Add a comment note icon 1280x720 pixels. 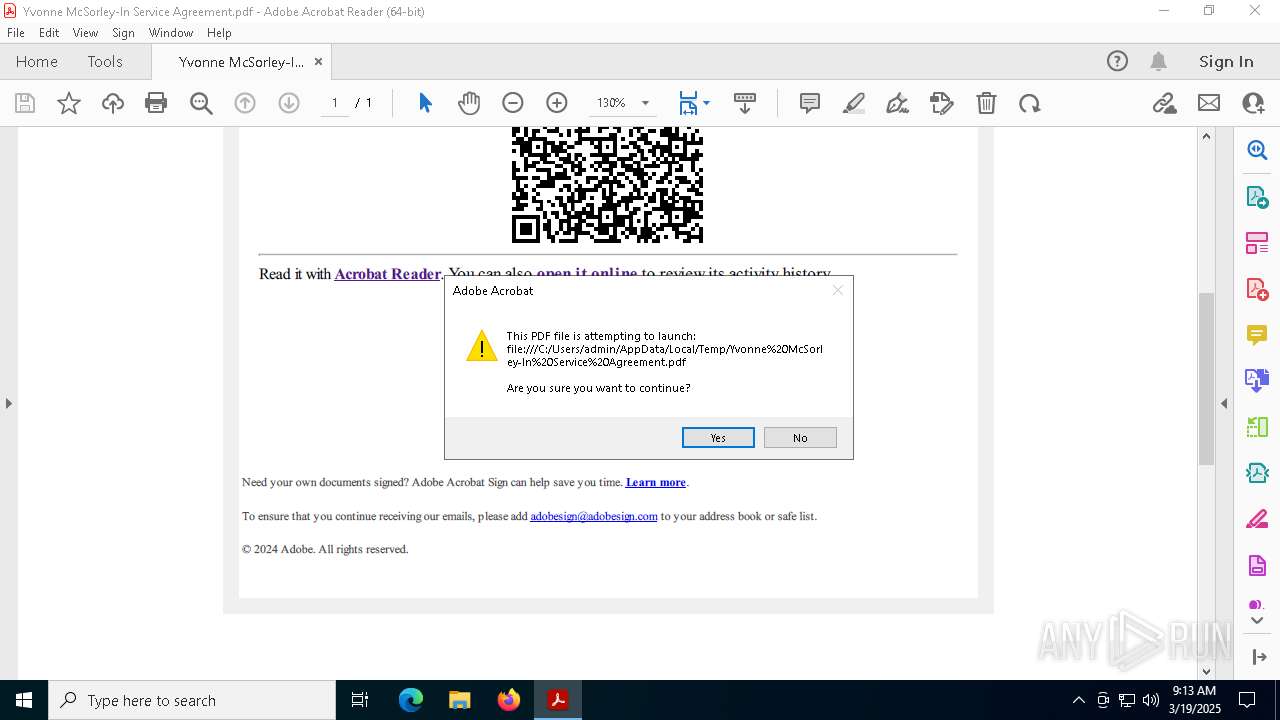click(810, 103)
